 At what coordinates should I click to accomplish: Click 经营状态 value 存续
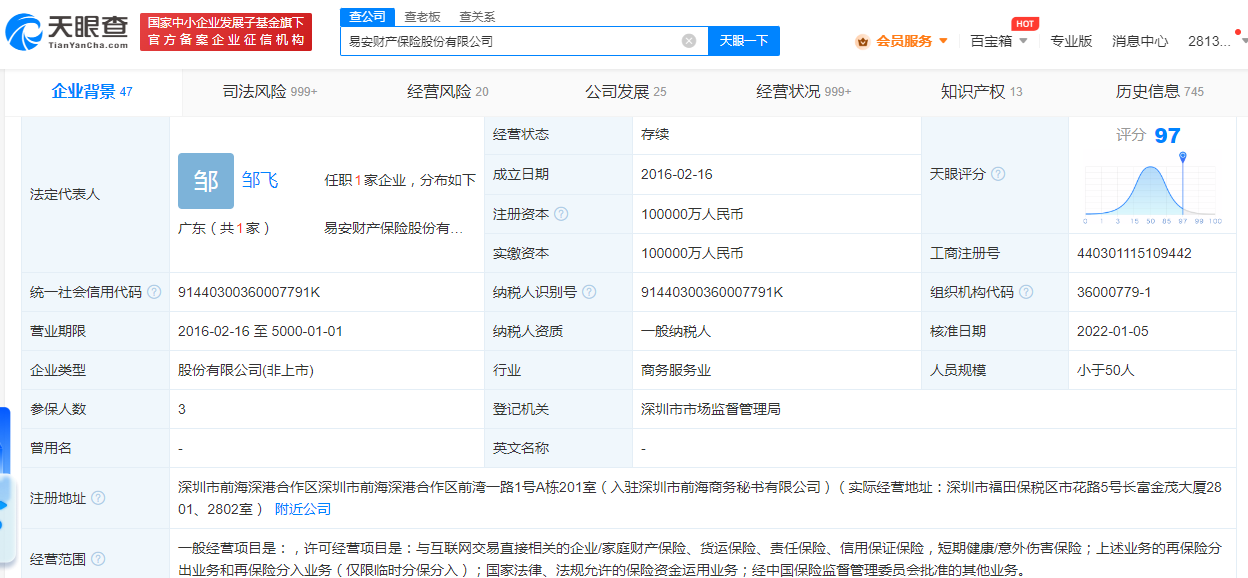click(x=655, y=134)
